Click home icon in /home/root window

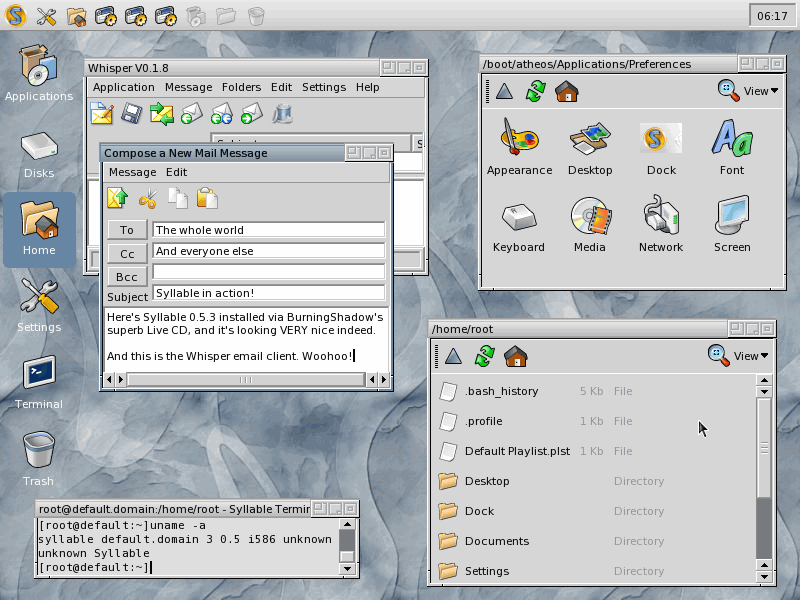(x=515, y=356)
